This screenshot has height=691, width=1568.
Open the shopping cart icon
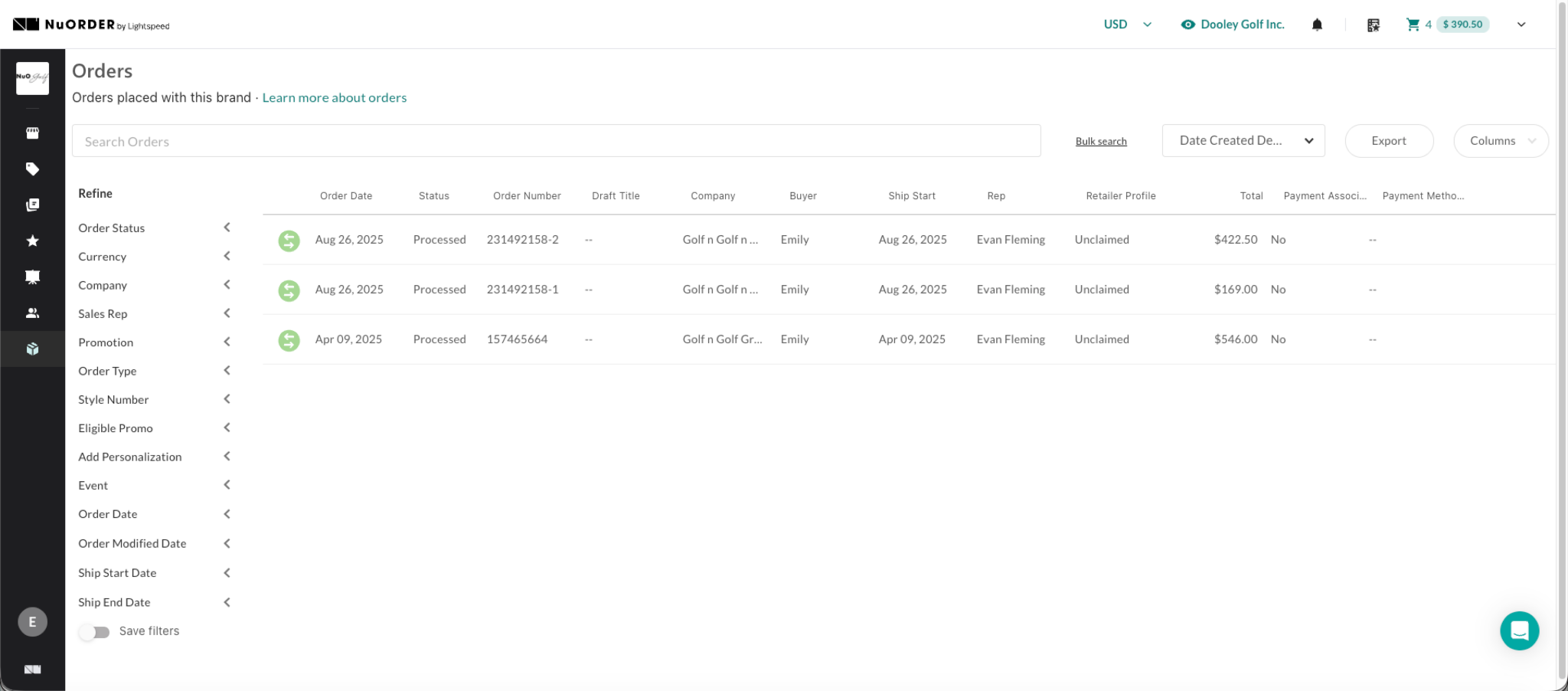(x=1413, y=25)
